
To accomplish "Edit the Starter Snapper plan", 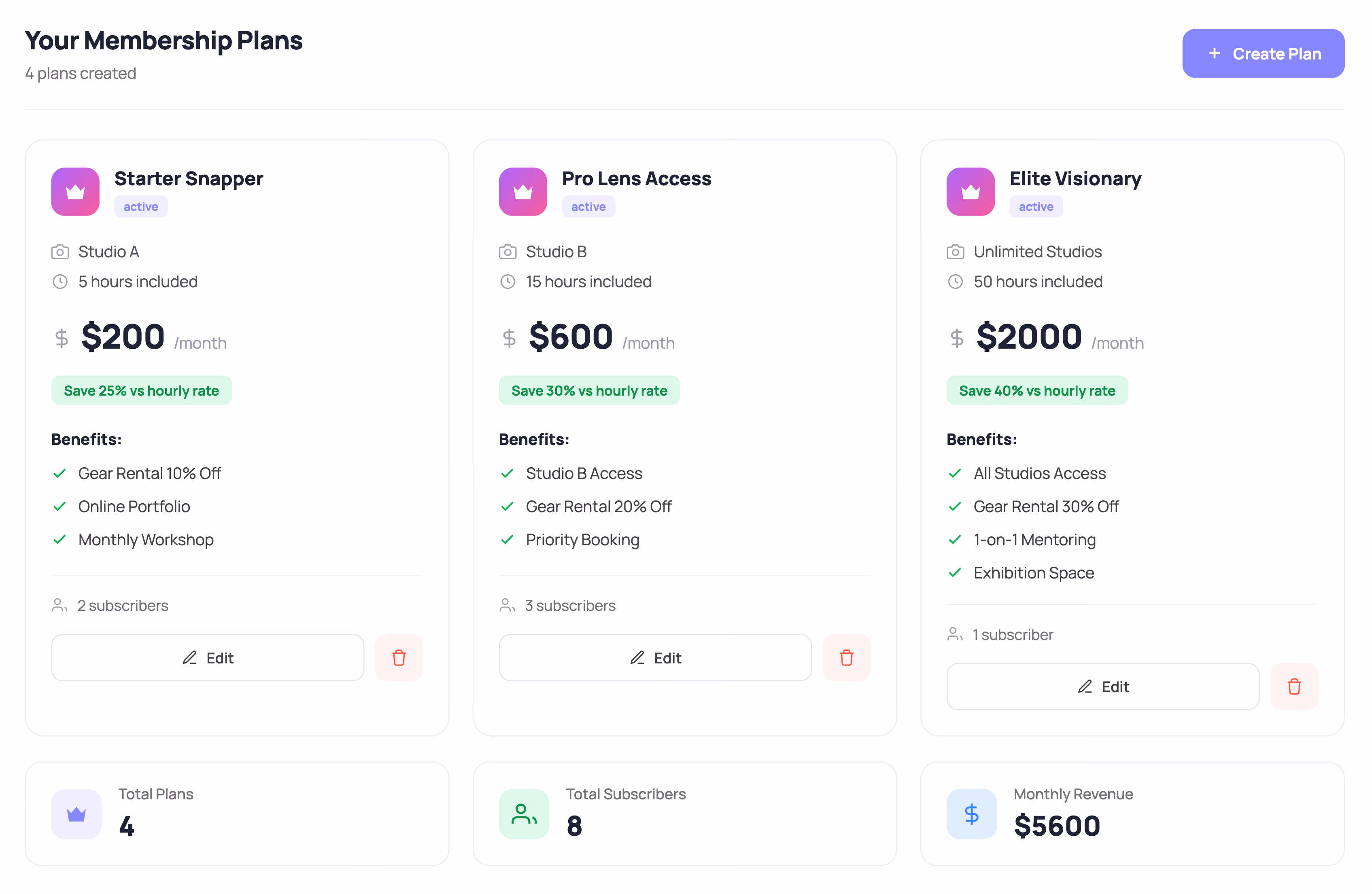I will (x=208, y=657).
